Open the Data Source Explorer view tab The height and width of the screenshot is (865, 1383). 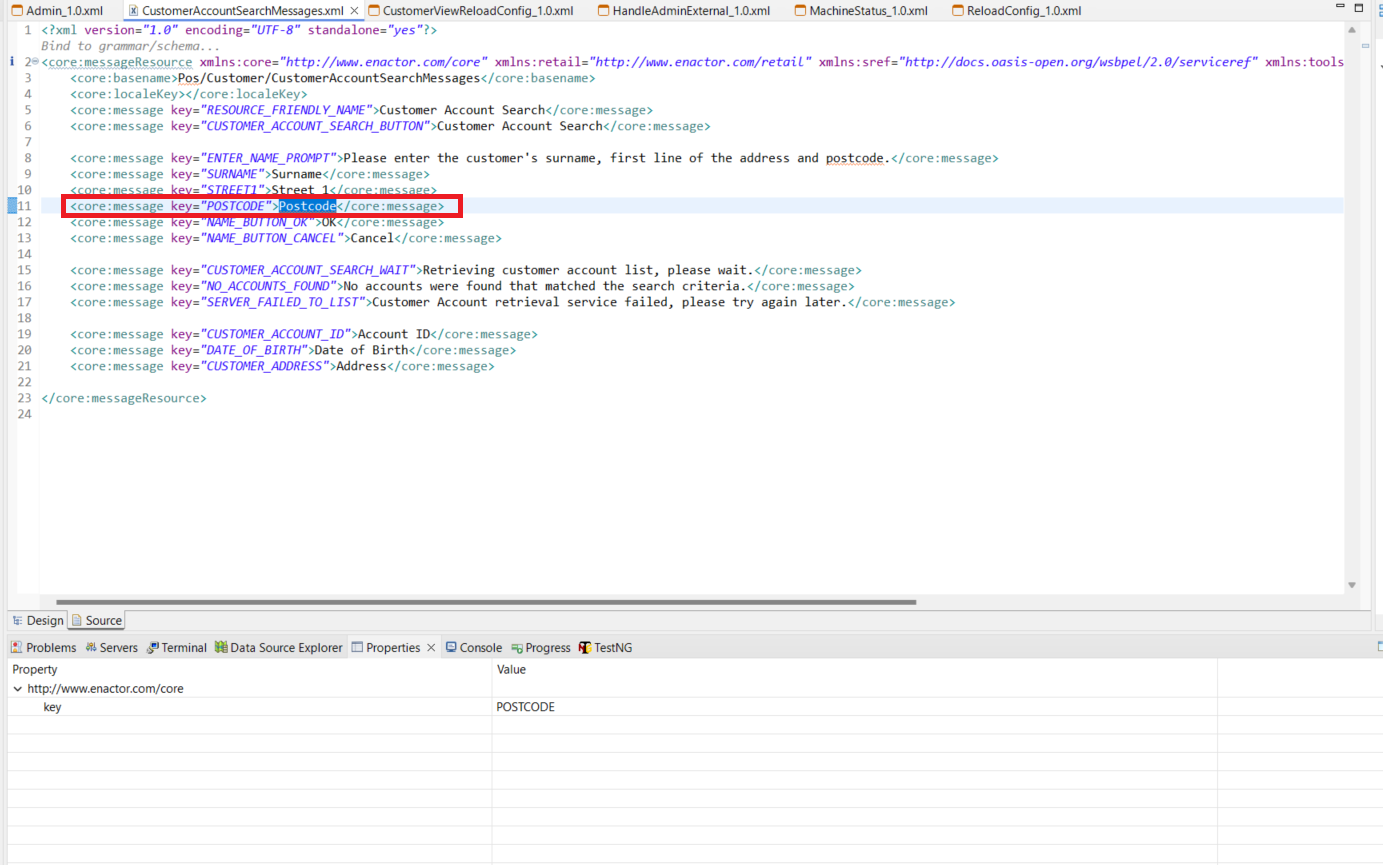click(x=278, y=648)
